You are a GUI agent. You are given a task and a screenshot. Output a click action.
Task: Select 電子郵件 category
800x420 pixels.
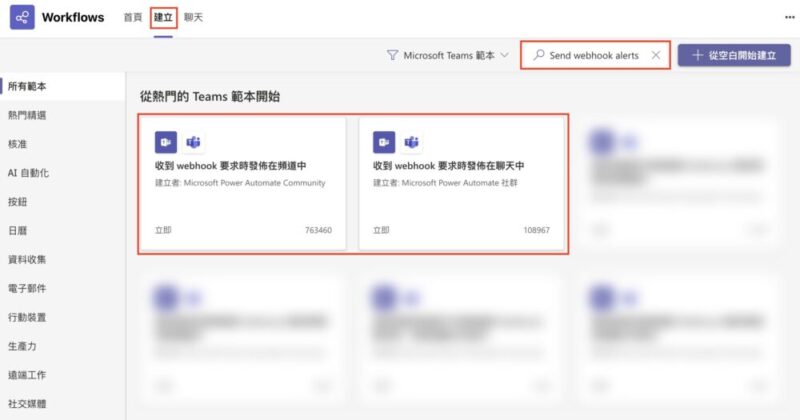pyautogui.click(x=62, y=288)
